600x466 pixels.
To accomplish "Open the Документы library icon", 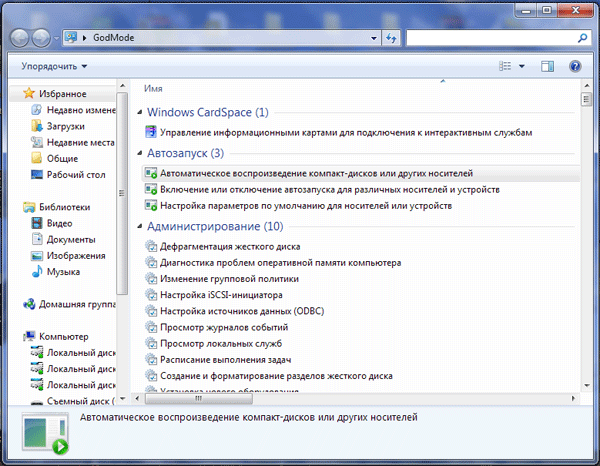I will pos(37,239).
